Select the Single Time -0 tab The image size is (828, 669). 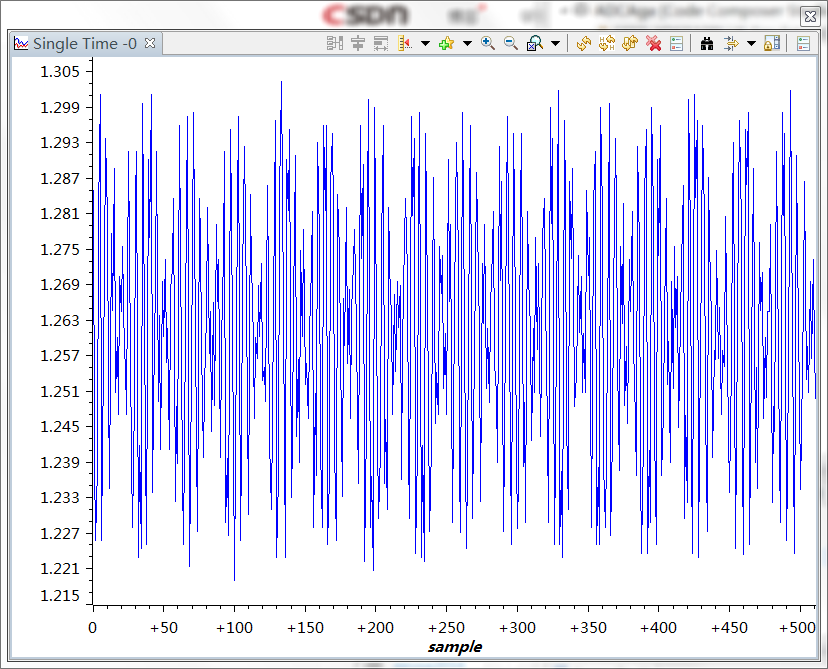(x=84, y=43)
